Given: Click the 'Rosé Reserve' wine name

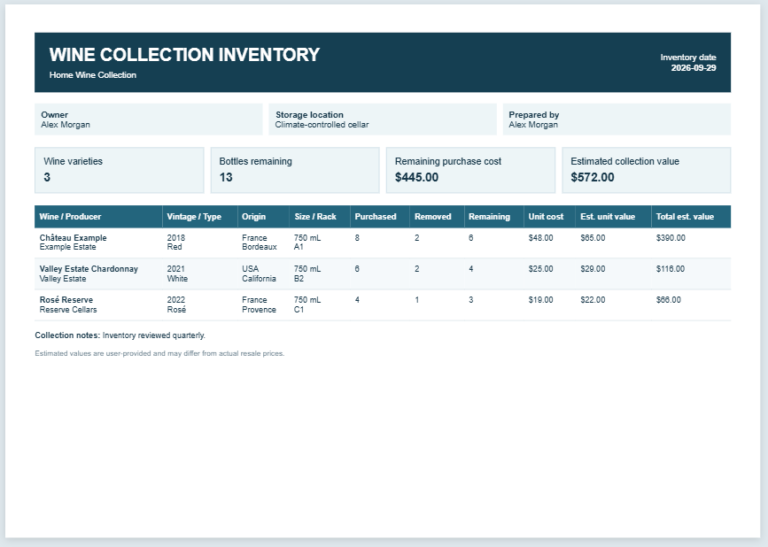Looking at the screenshot, I should (66, 300).
